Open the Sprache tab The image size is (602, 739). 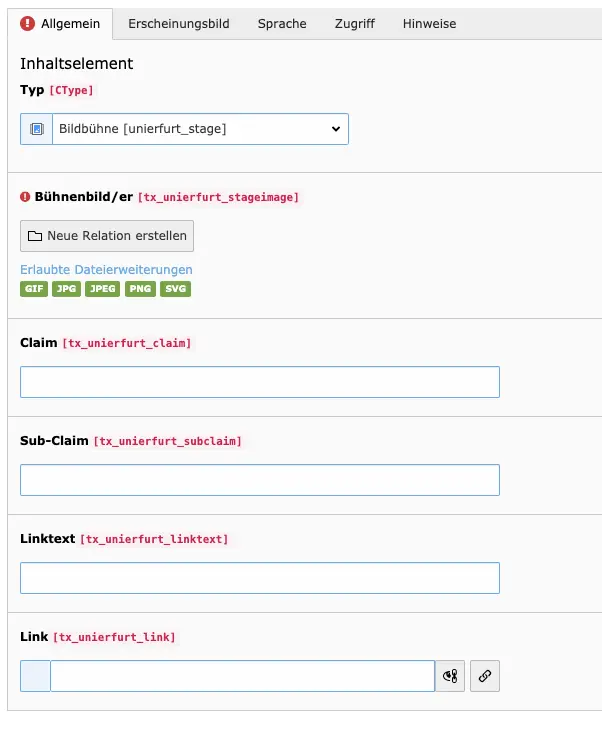[282, 23]
